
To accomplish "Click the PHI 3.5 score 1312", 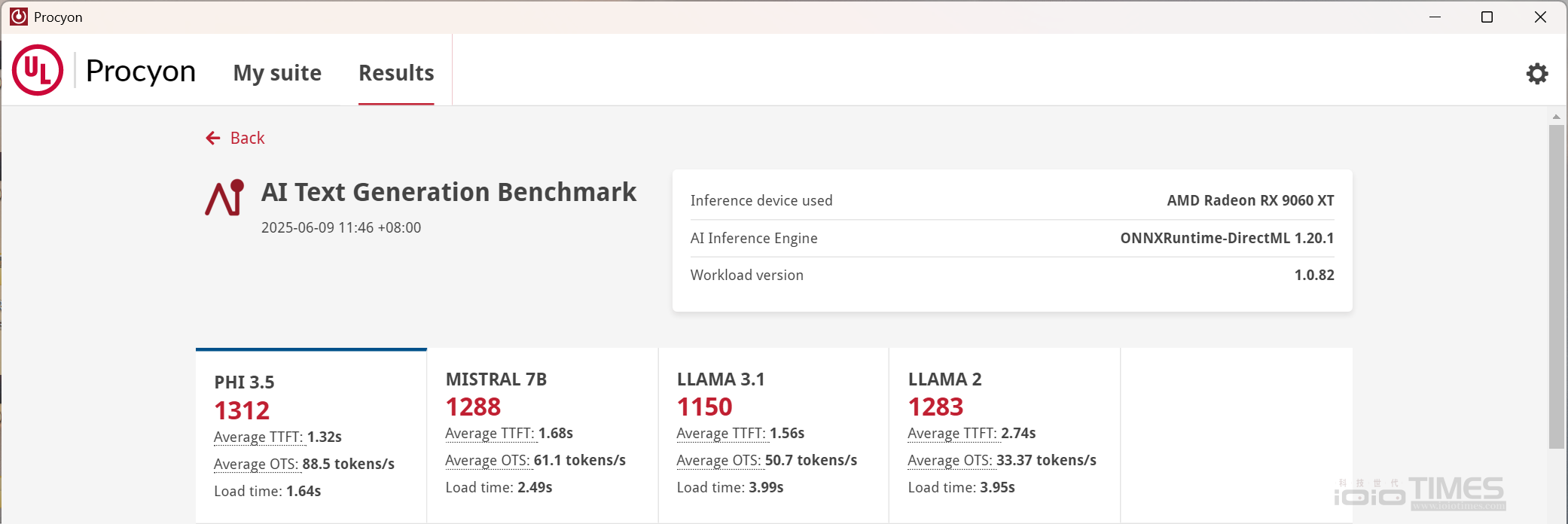I will (242, 410).
